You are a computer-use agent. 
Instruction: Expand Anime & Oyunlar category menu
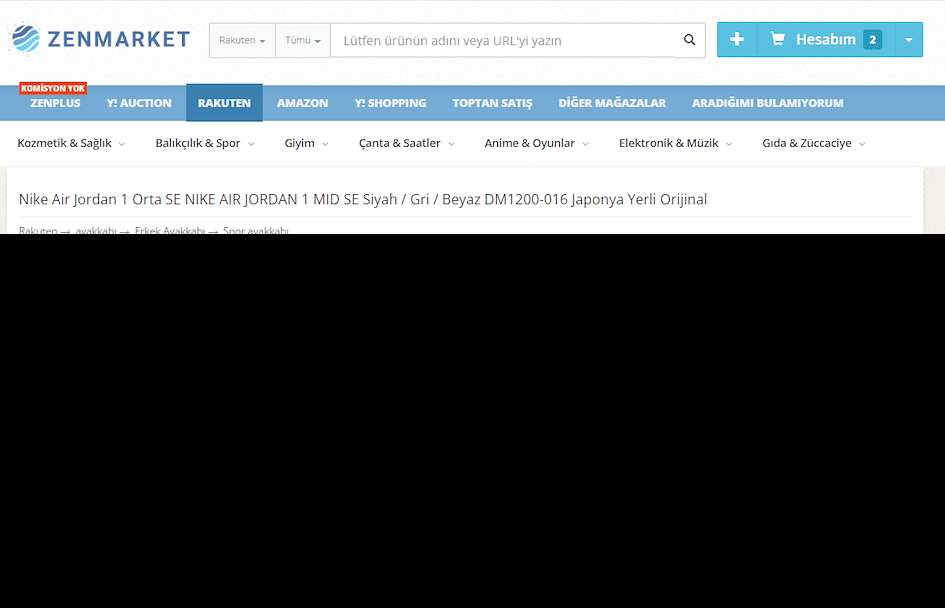[x=536, y=143]
